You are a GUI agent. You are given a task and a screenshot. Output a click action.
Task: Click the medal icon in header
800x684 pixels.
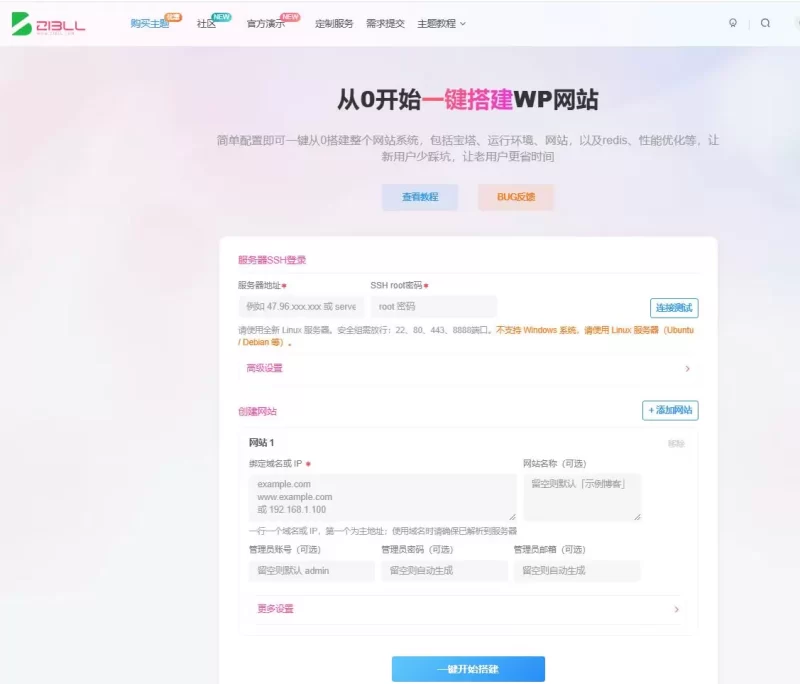[733, 23]
